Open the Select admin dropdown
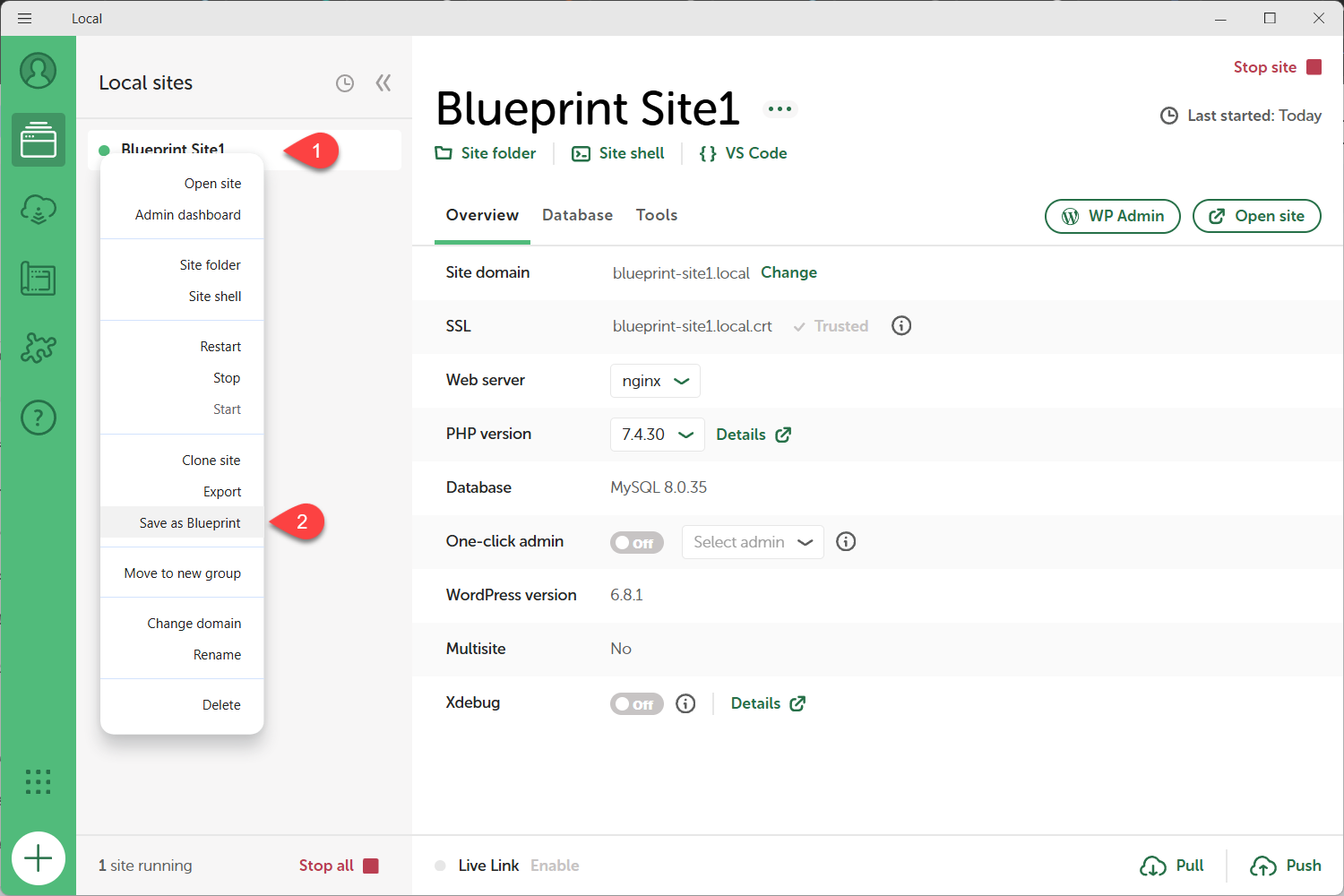The image size is (1344, 896). click(752, 542)
